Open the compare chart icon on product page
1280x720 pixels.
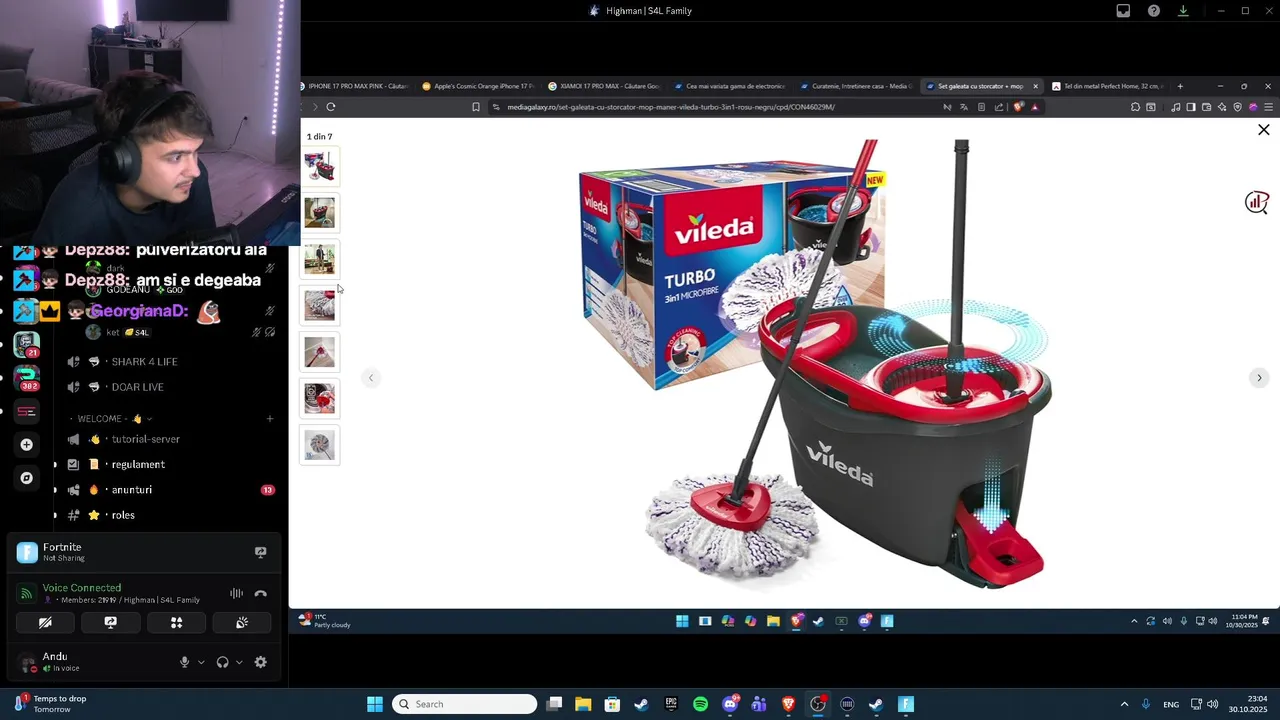pos(1256,203)
